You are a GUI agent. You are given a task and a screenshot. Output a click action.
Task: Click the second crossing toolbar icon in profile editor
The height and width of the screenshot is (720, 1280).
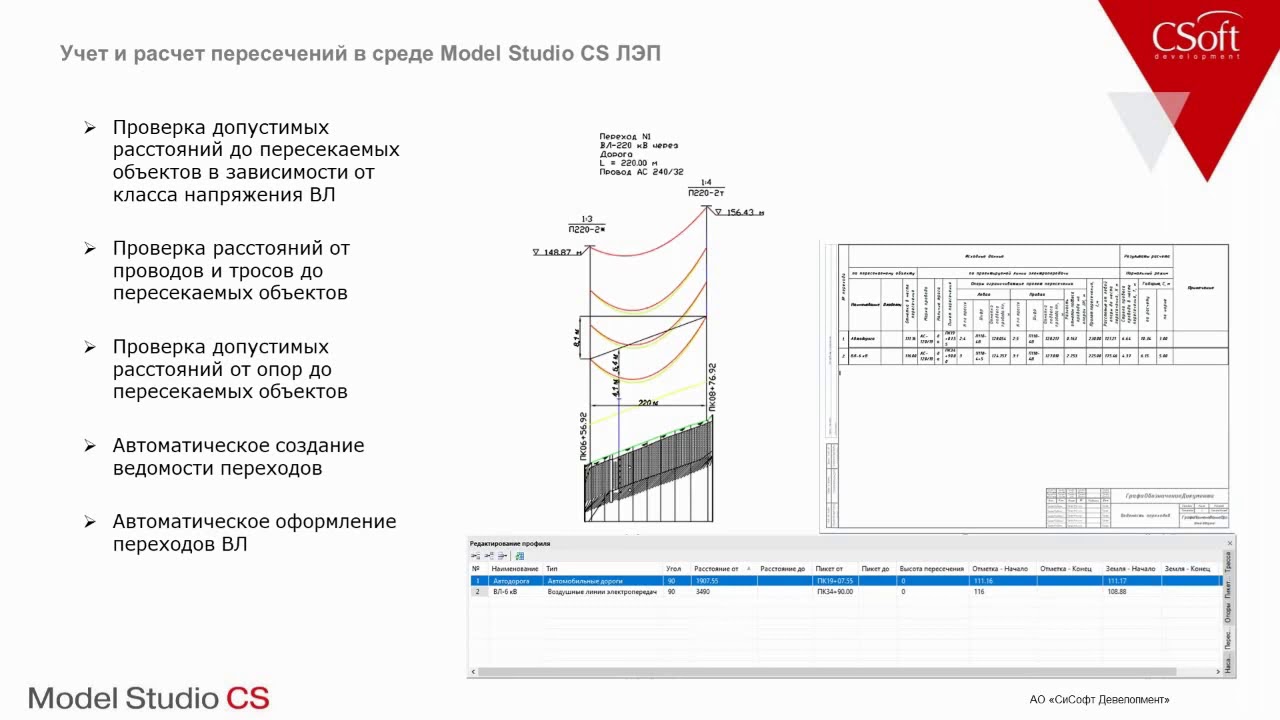point(489,556)
